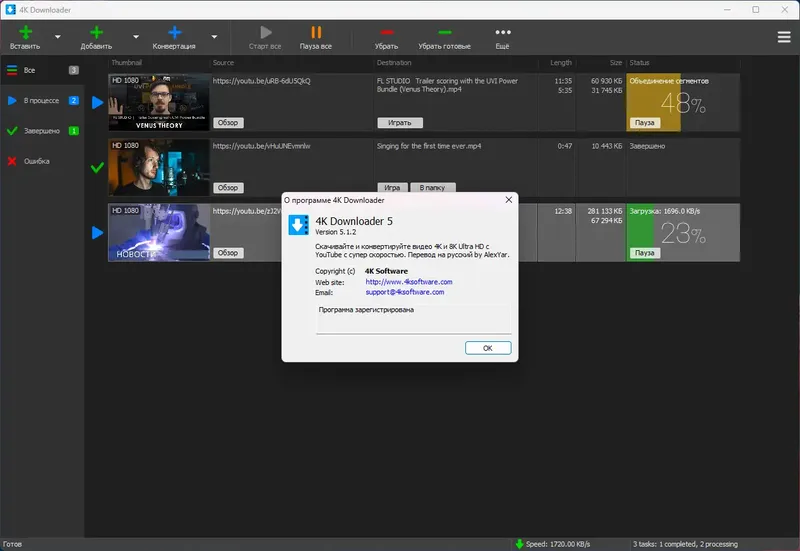Click the Добавить add icon
The image size is (800, 551).
pyautogui.click(x=96, y=33)
